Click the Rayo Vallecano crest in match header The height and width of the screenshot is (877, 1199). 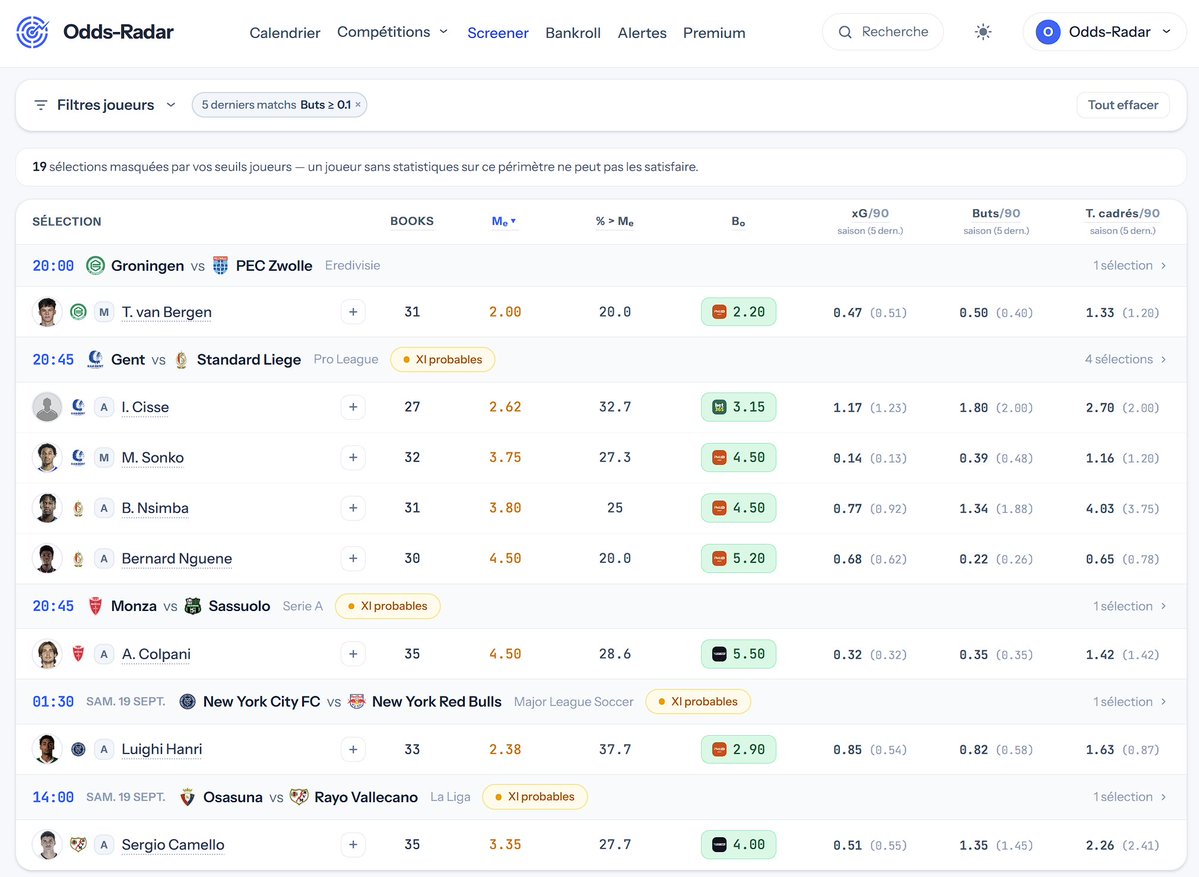coord(299,797)
